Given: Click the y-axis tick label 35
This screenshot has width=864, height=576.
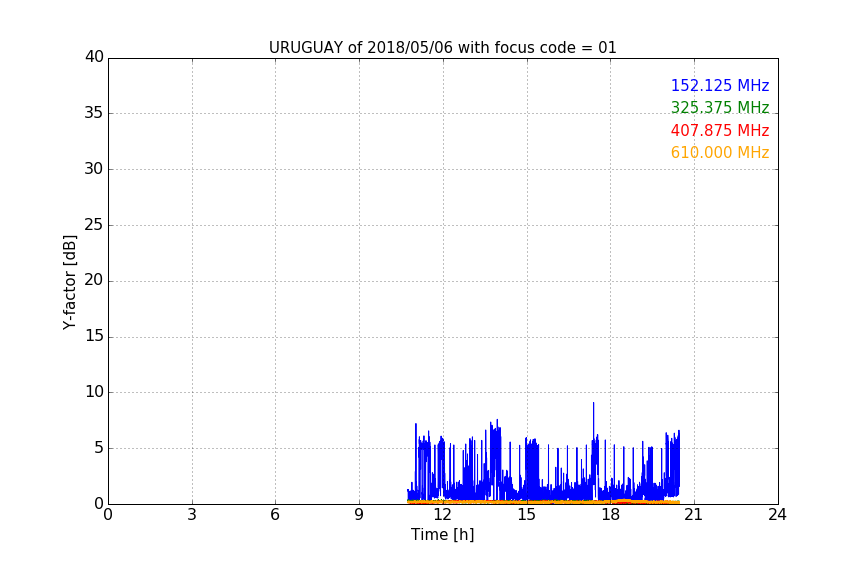Looking at the screenshot, I should click(94, 113).
